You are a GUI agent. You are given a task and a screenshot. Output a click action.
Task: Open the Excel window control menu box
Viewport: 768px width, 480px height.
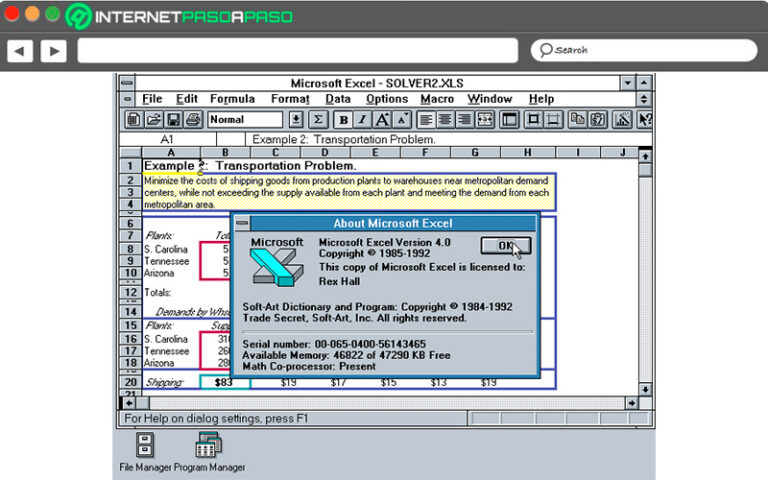(127, 84)
